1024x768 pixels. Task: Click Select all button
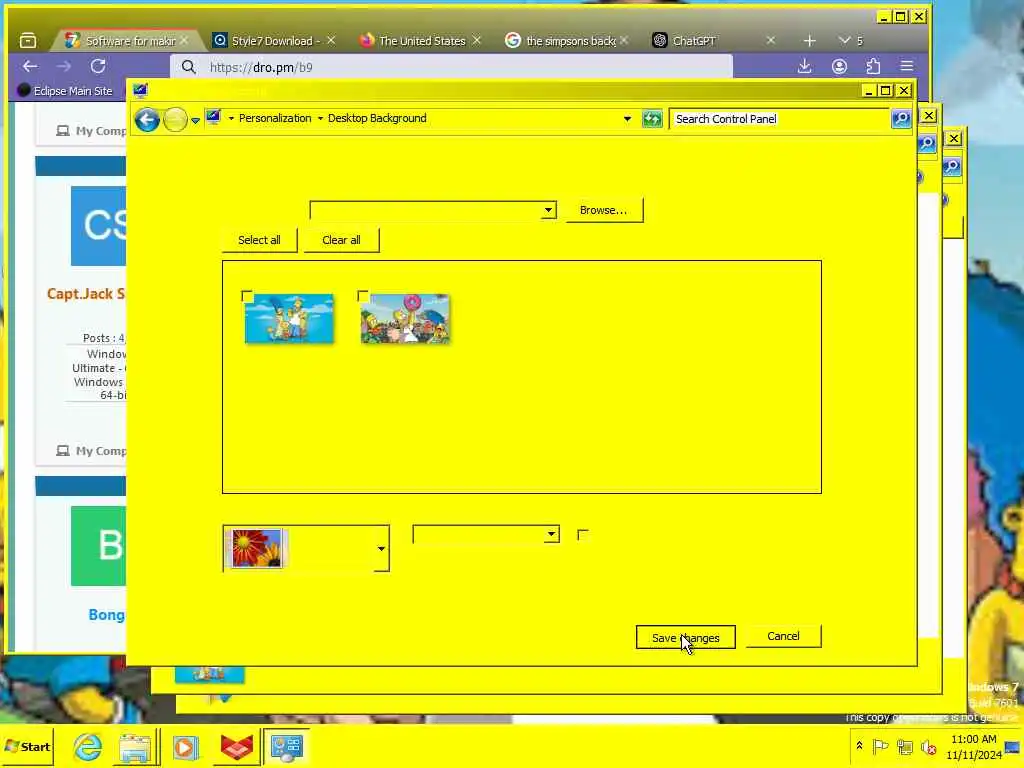pyautogui.click(x=259, y=240)
